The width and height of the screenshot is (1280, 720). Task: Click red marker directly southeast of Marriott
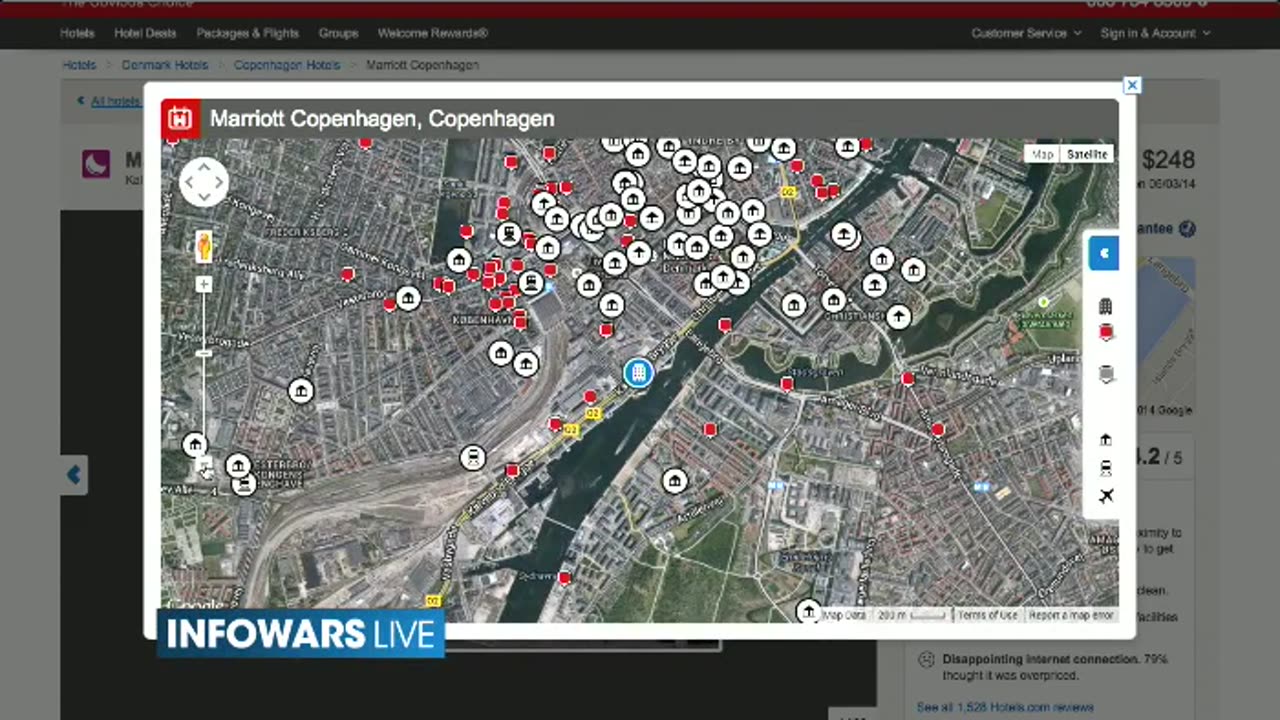pos(709,430)
